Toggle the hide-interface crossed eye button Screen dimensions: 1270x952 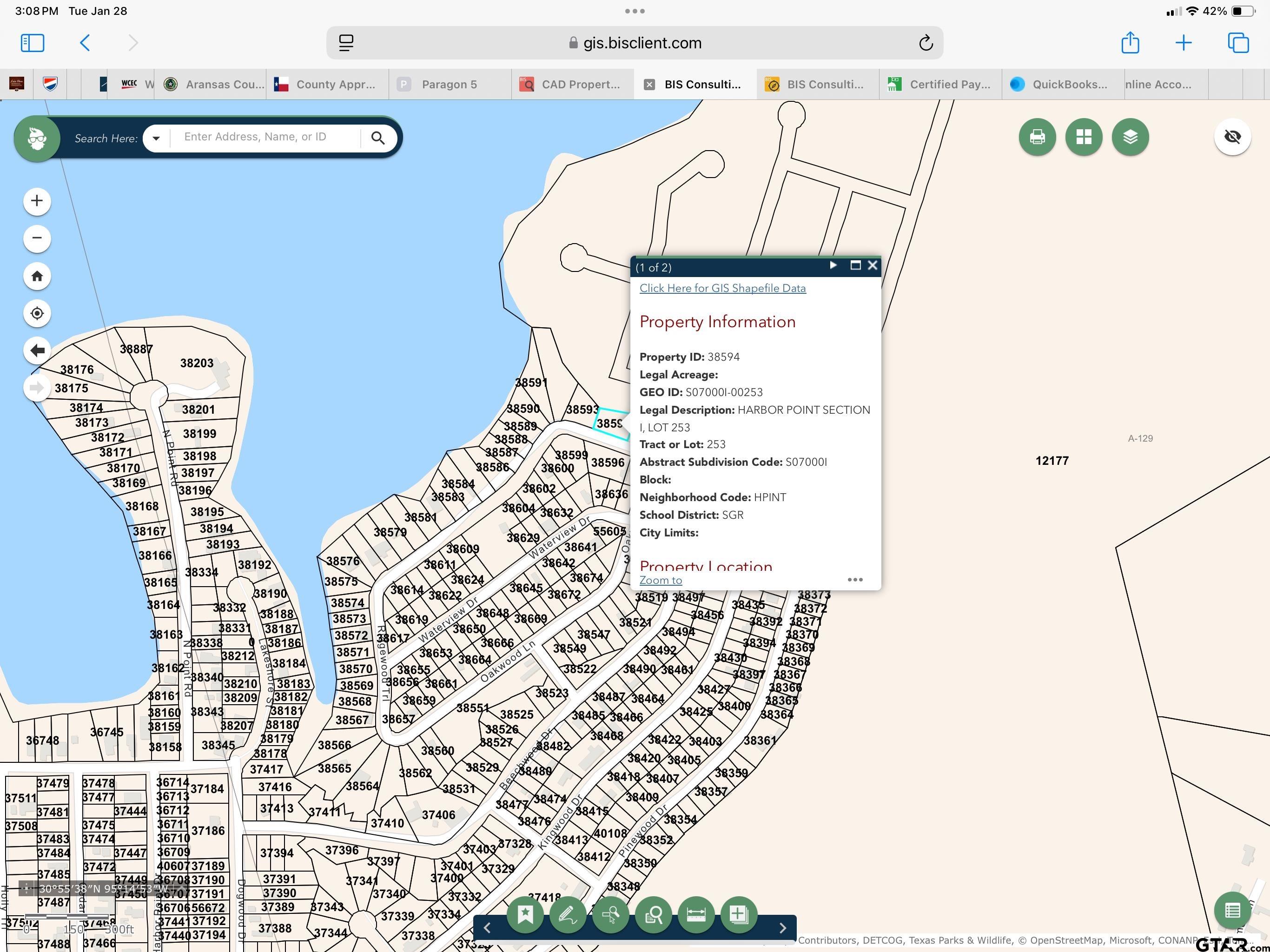pos(1232,137)
